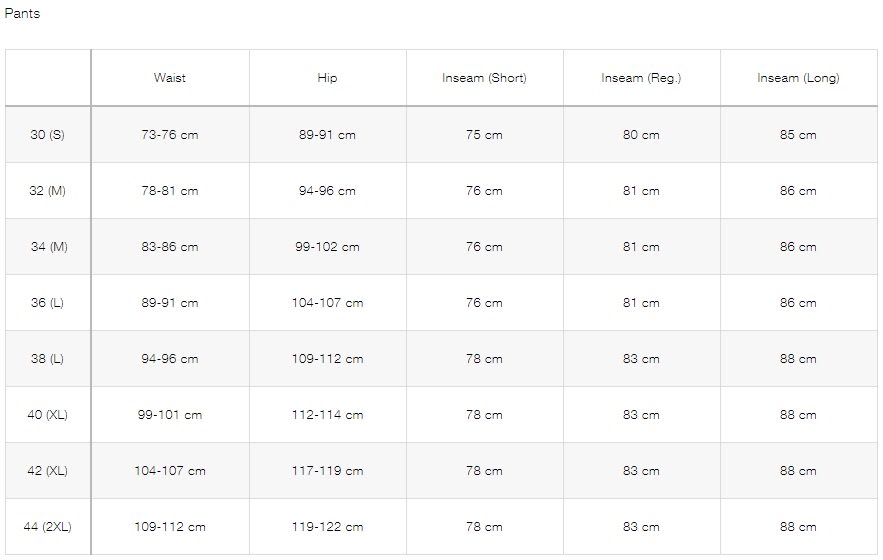
Task: Click the 42 (XL) size row label
Action: [x=47, y=471]
